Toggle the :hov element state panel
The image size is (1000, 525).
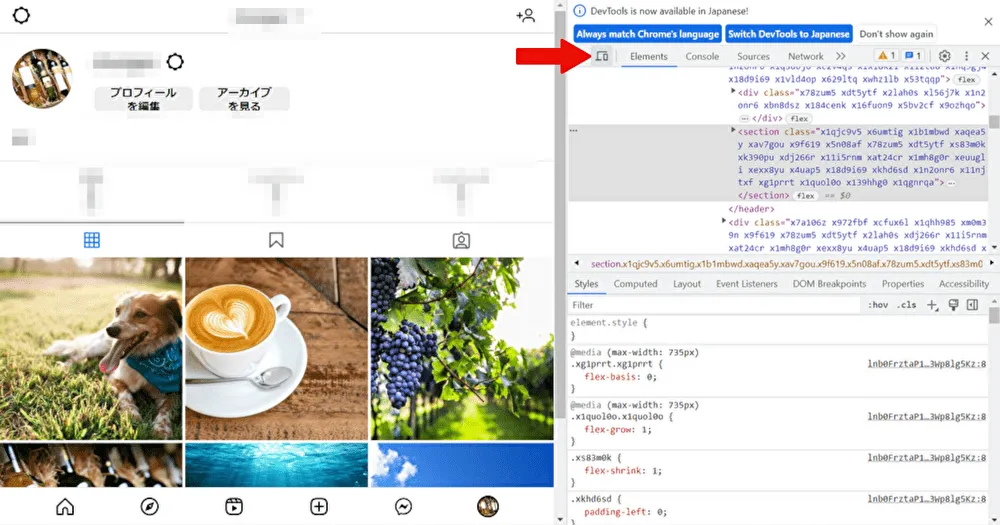878,305
